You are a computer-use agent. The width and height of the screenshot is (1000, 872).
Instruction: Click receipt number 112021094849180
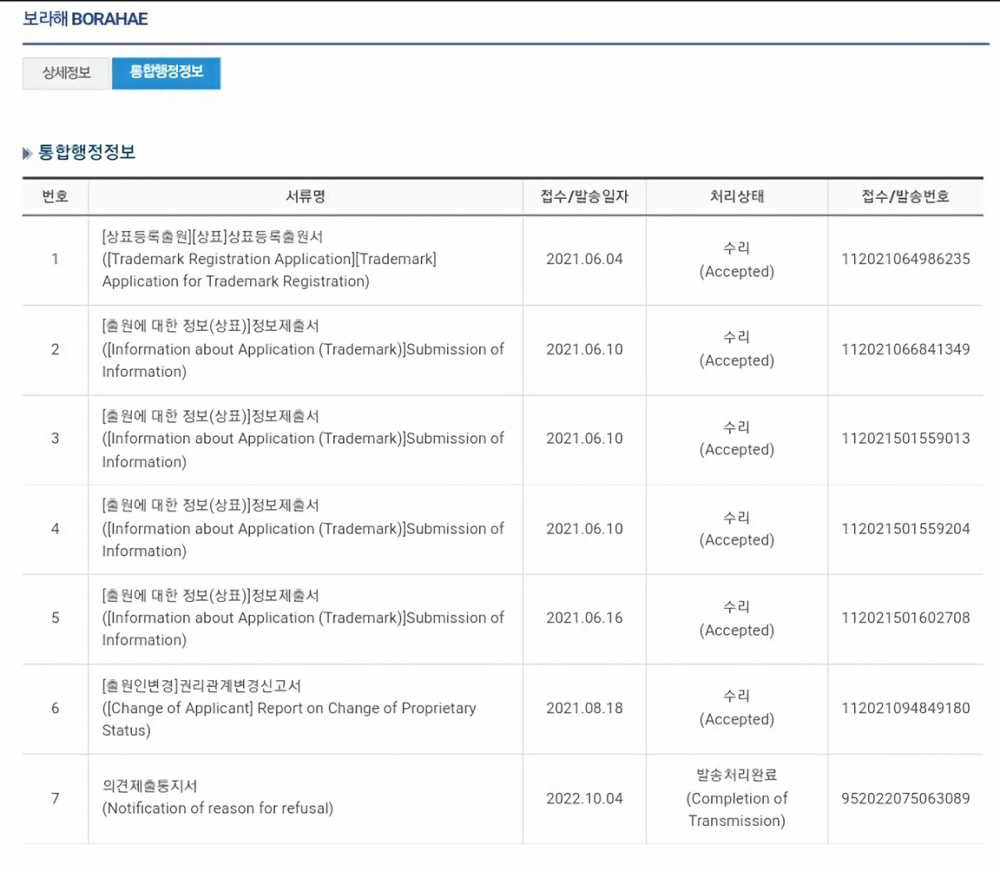click(x=906, y=708)
